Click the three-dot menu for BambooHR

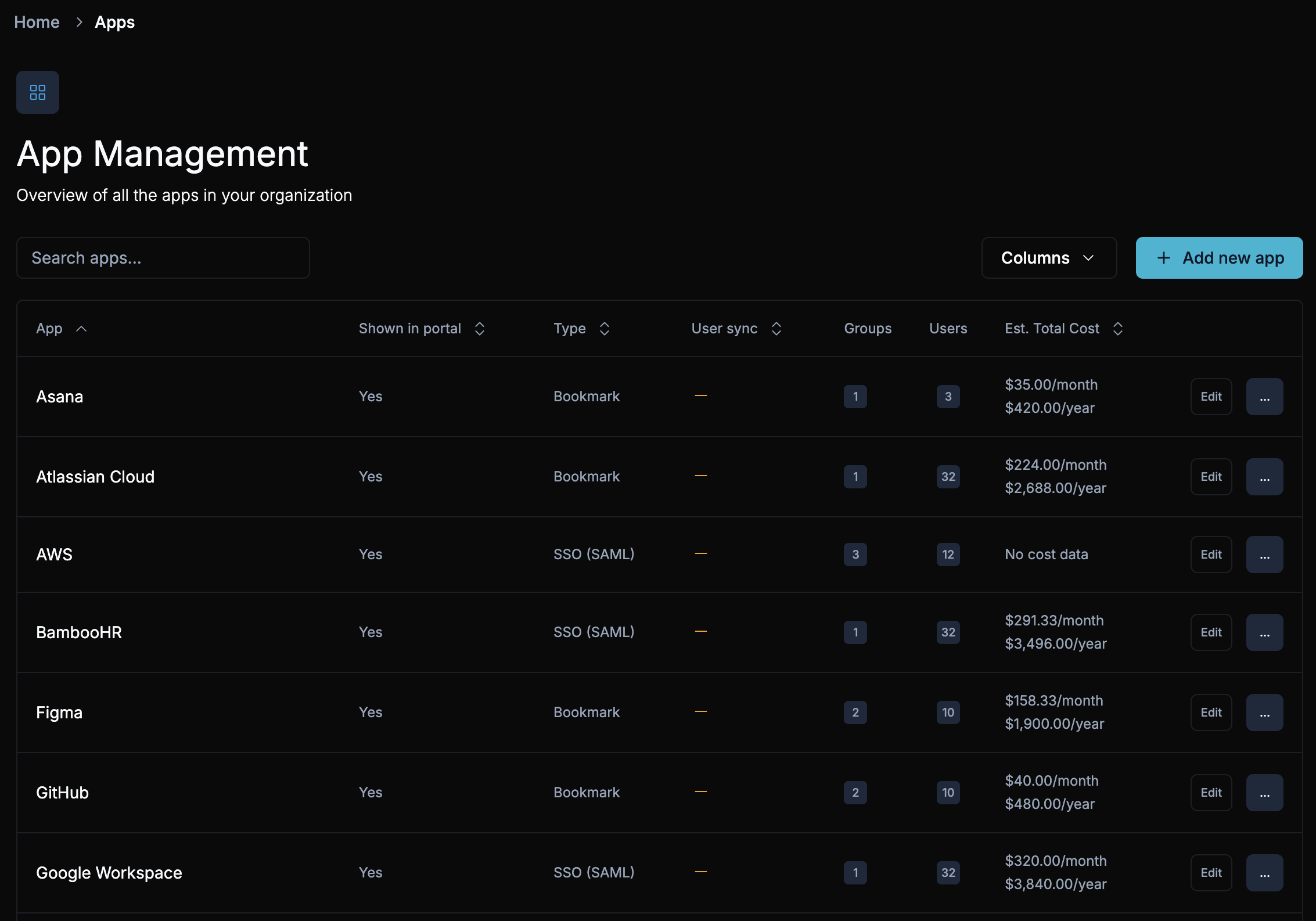pos(1264,632)
